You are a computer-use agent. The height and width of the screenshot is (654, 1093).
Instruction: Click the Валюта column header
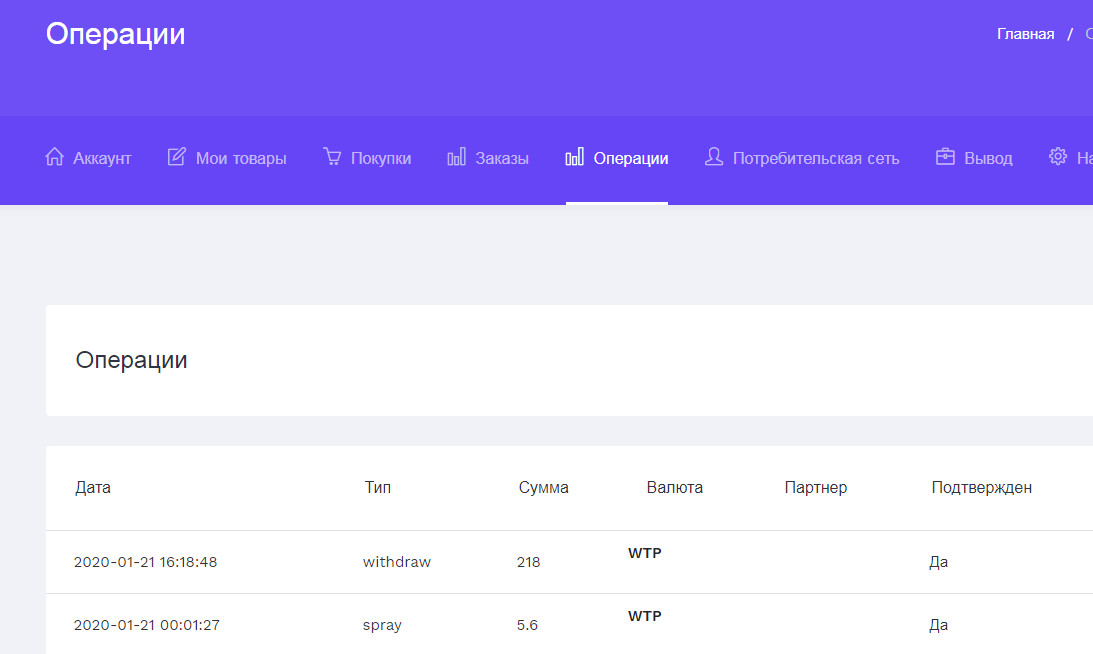674,488
